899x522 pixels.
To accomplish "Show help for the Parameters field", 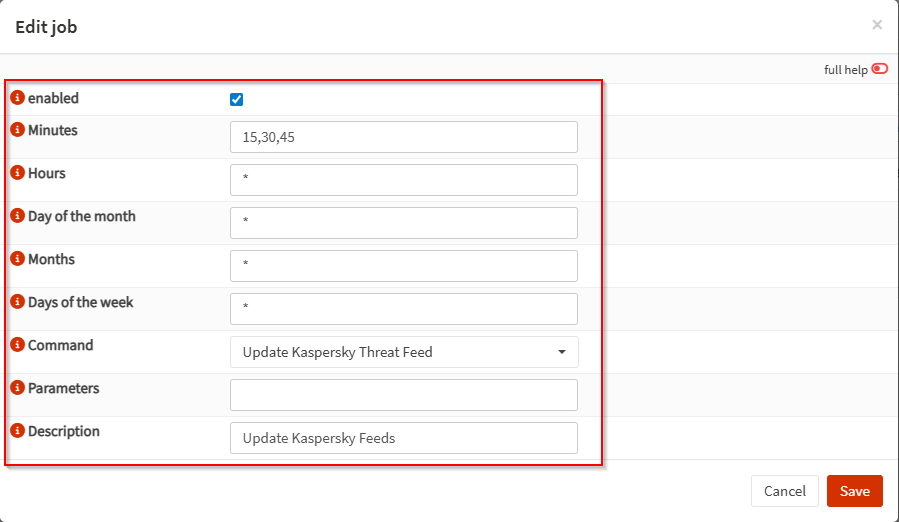I will [x=17, y=388].
